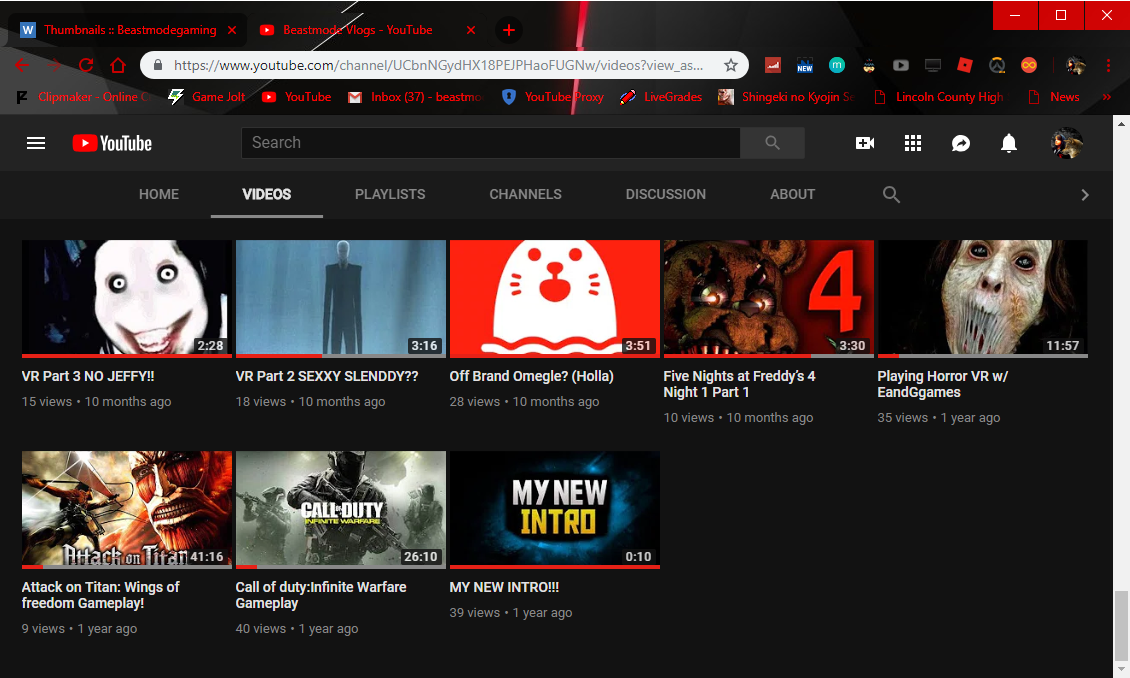This screenshot has height=678, width=1130.
Task: Select the VIDEOS channel tab
Action: [267, 195]
